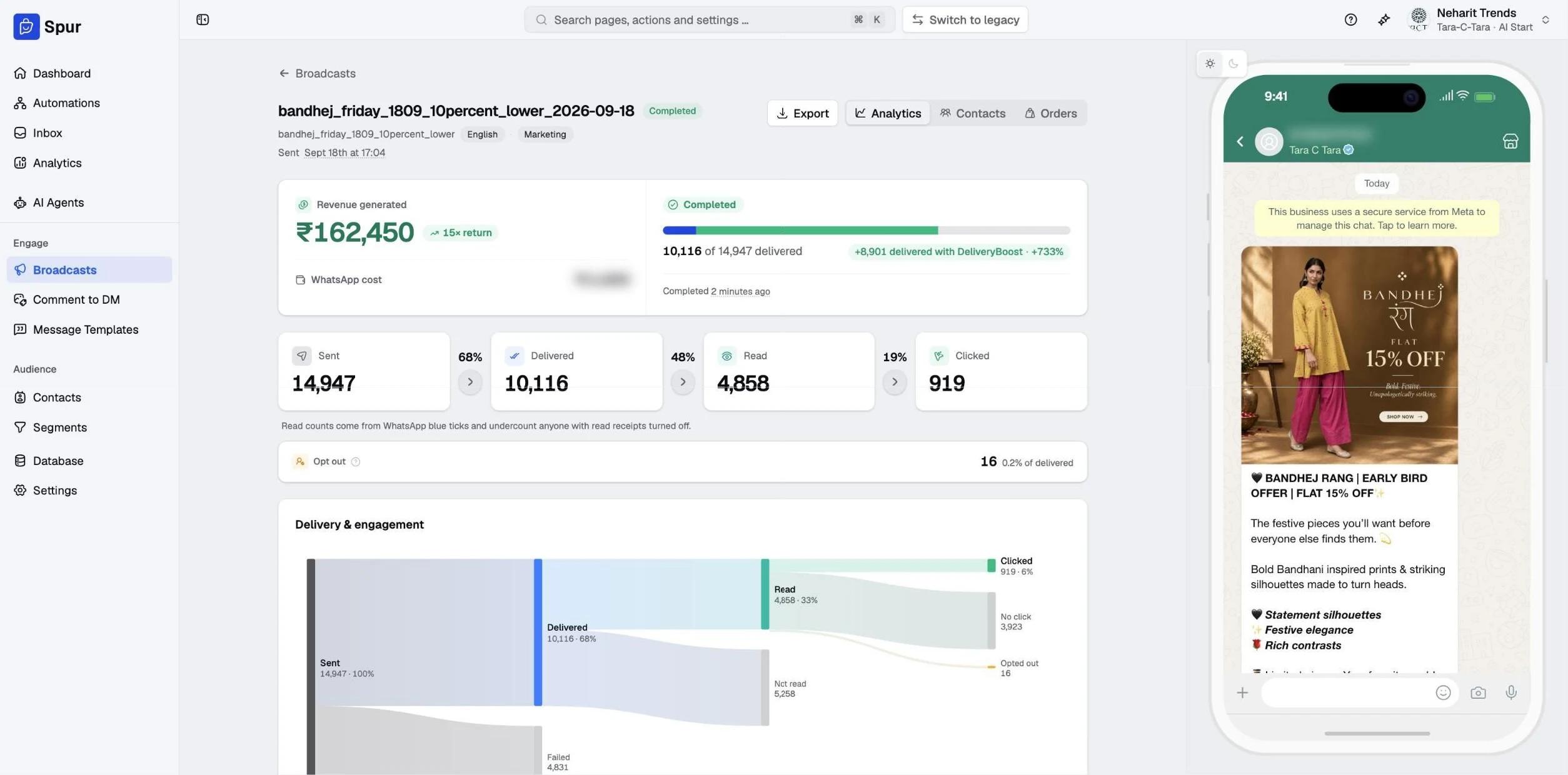Click the Switch to legacy button
Image resolution: width=1568 pixels, height=775 pixels.
(965, 20)
